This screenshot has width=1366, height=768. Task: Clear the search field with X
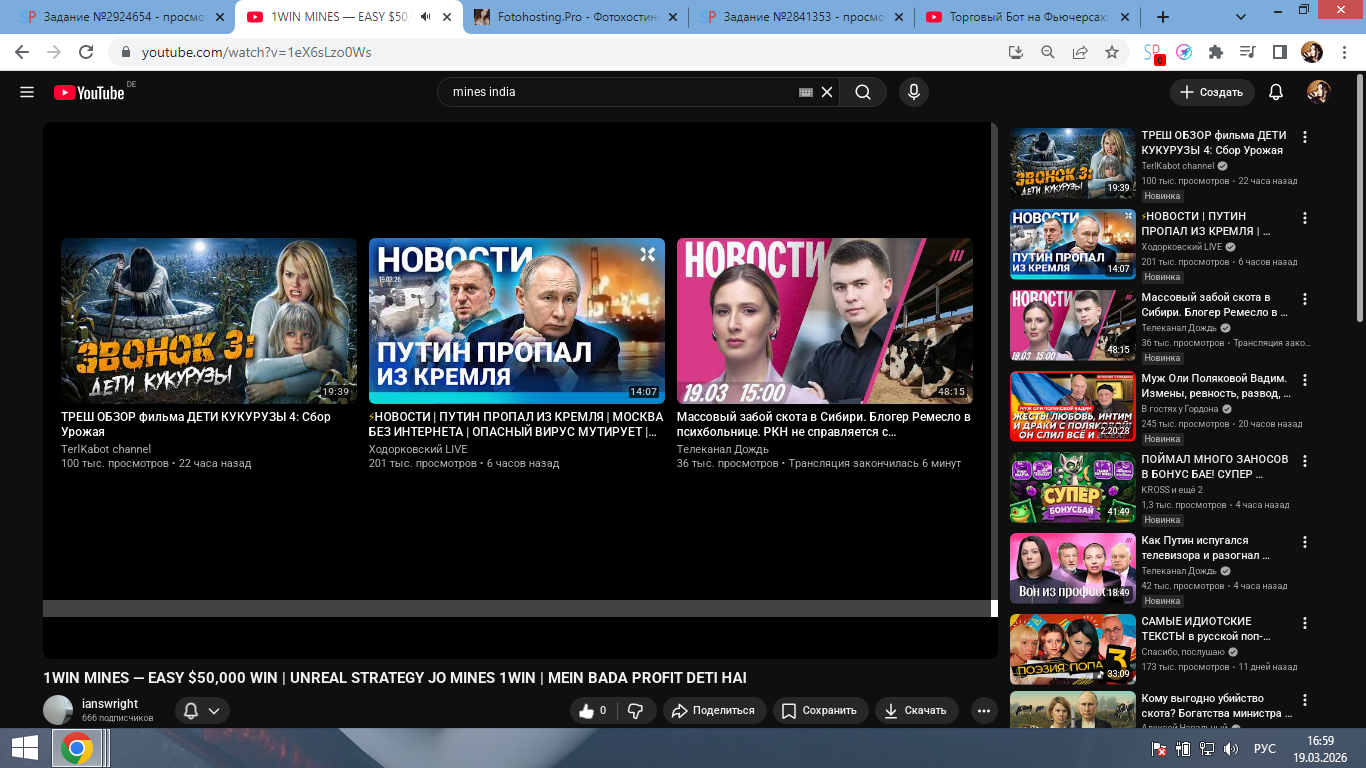[827, 92]
